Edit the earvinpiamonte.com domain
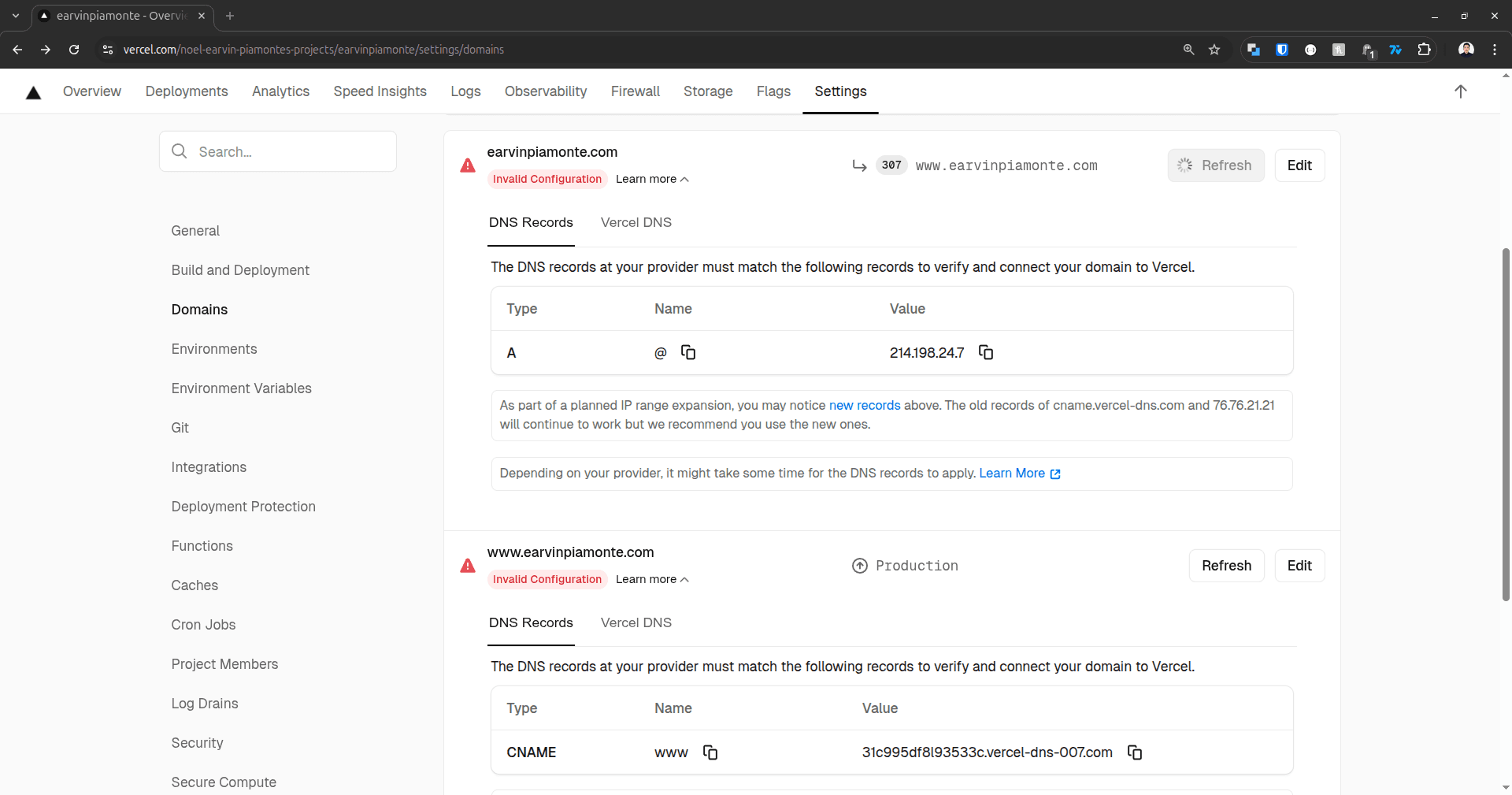The width and height of the screenshot is (1512, 795). (1299, 165)
